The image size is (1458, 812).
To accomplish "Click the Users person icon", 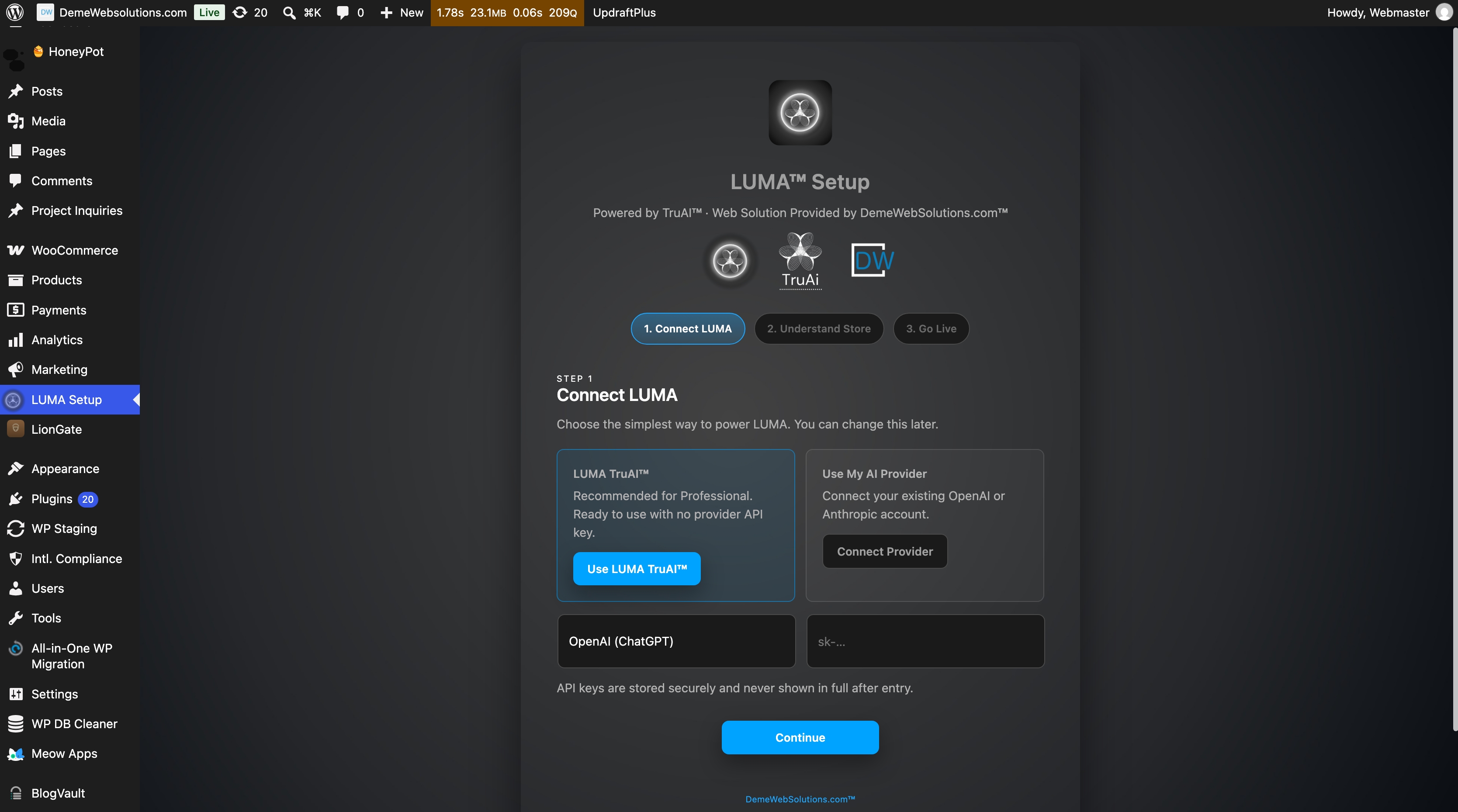I will coord(16,588).
